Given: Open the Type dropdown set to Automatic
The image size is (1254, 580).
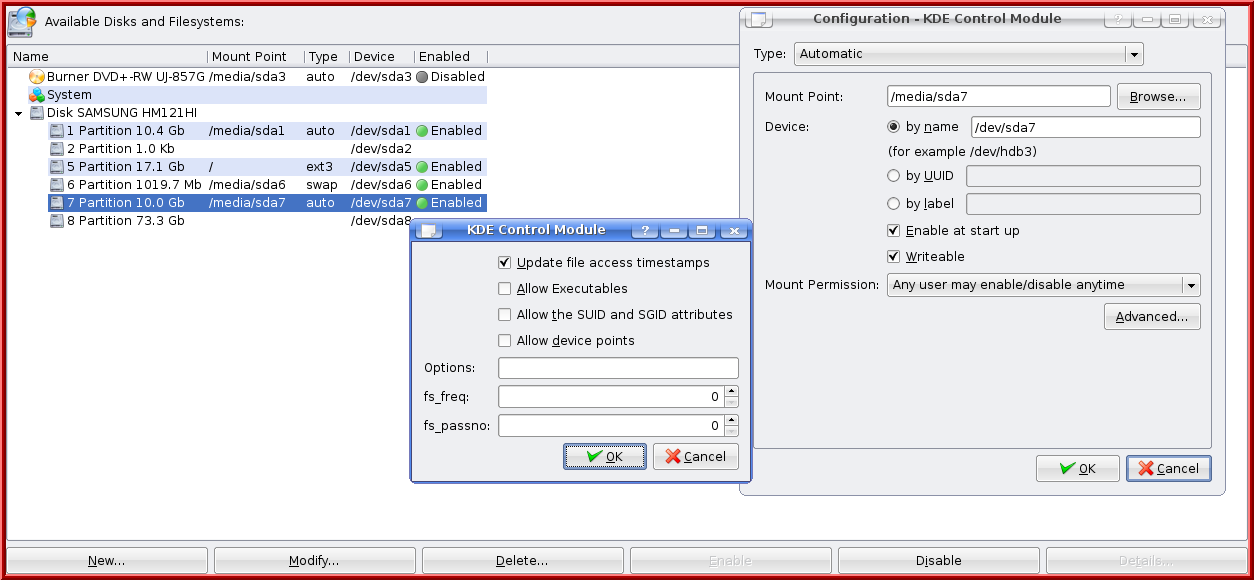Looking at the screenshot, I should tap(968, 54).
